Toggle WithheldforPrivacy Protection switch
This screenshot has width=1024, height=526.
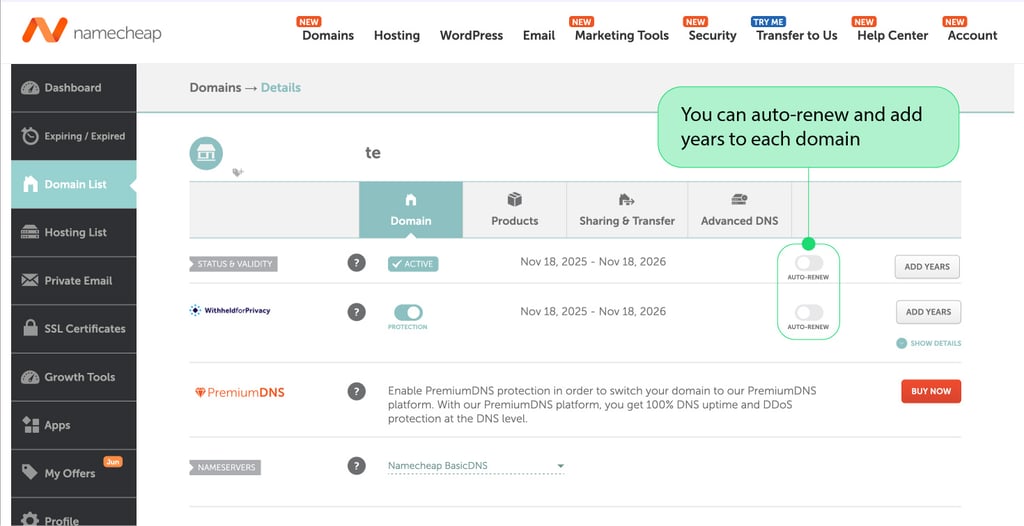408,312
